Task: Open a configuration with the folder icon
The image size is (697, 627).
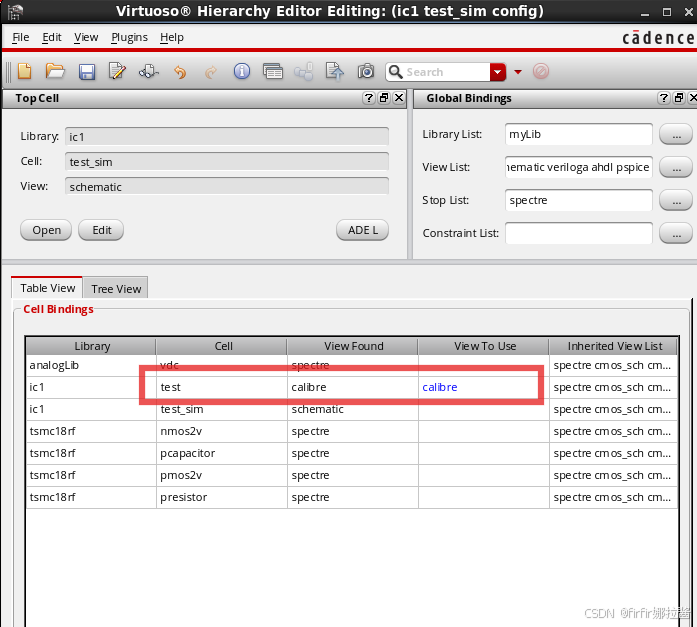Action: (x=55, y=71)
